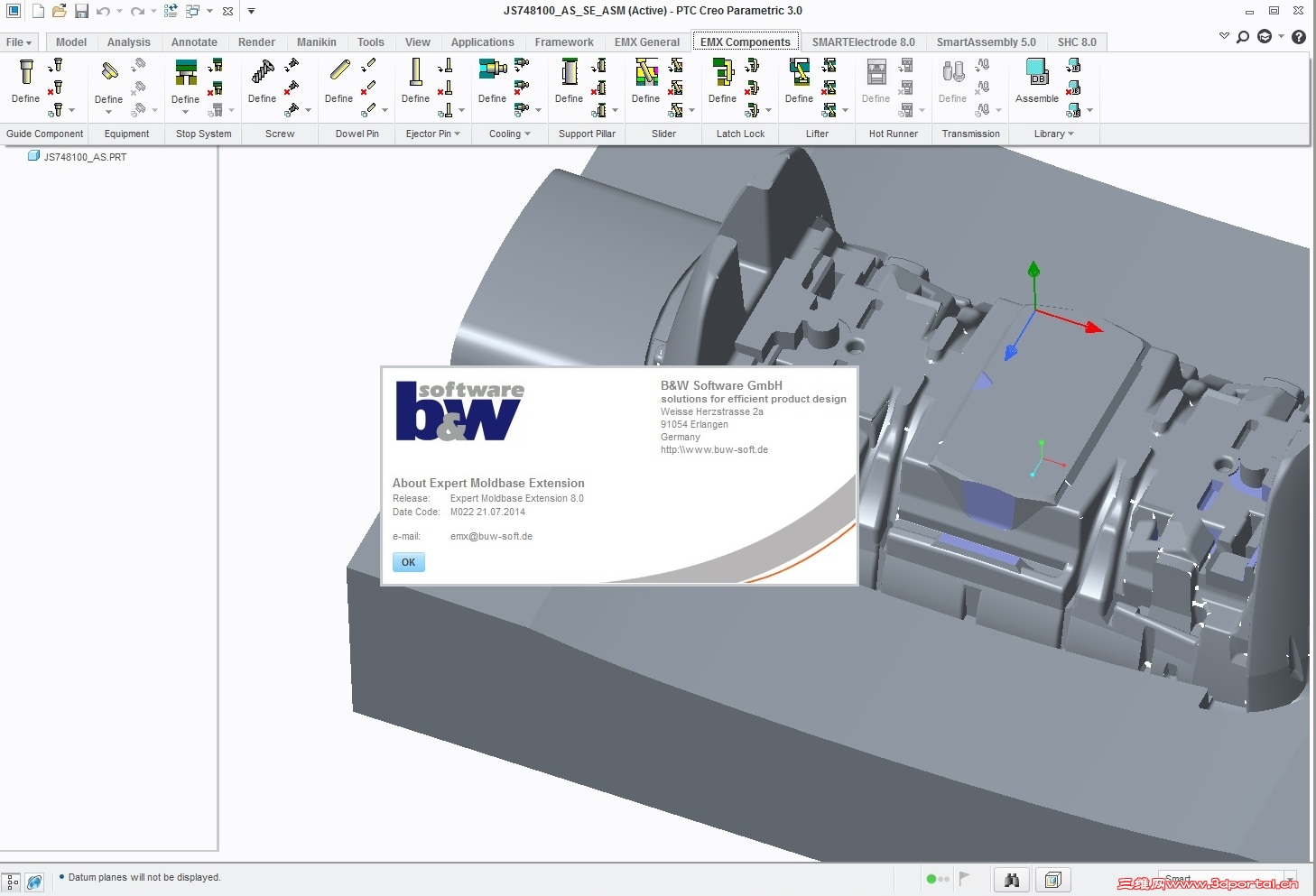Click the delete screw icon with red X
The image size is (1316, 896).
coord(292,88)
